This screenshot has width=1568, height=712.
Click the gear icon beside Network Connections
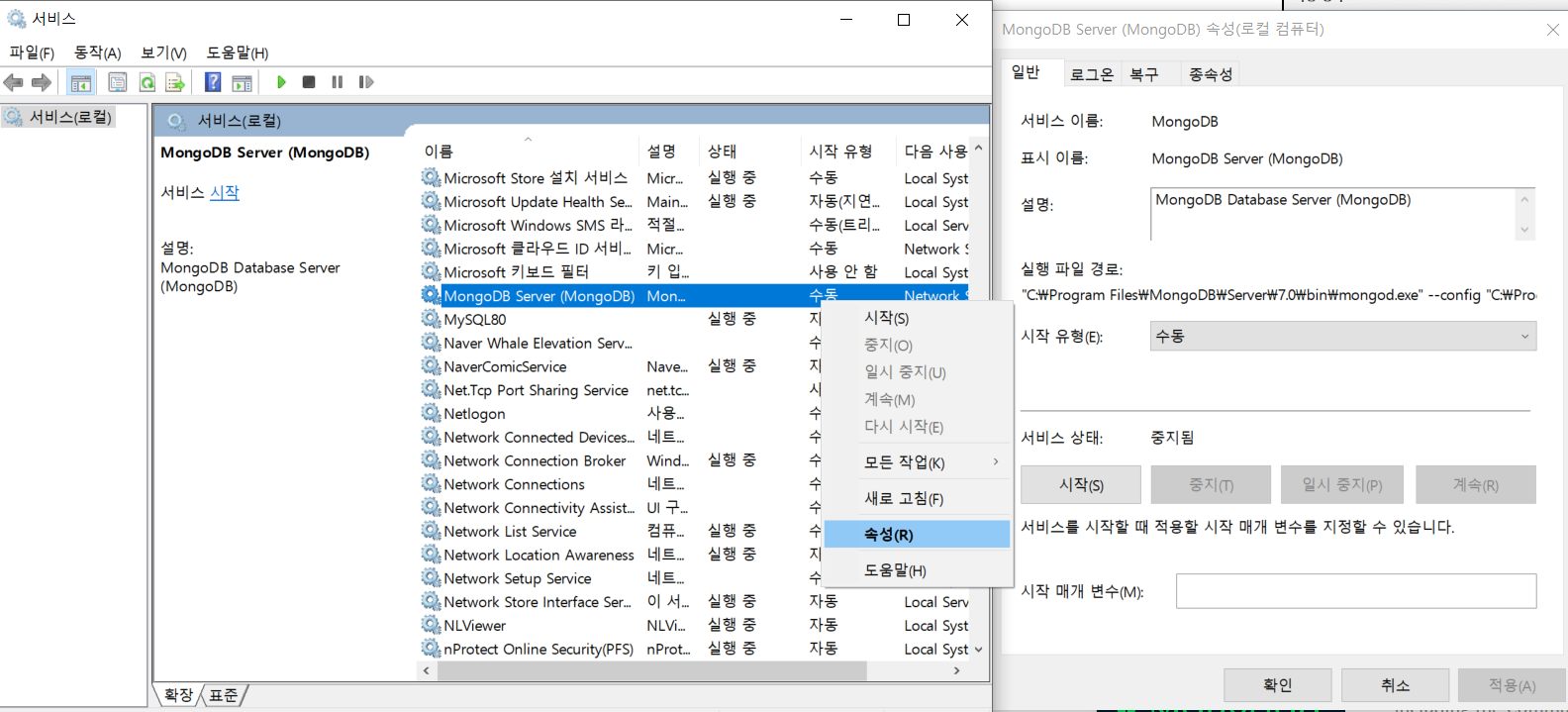click(431, 484)
